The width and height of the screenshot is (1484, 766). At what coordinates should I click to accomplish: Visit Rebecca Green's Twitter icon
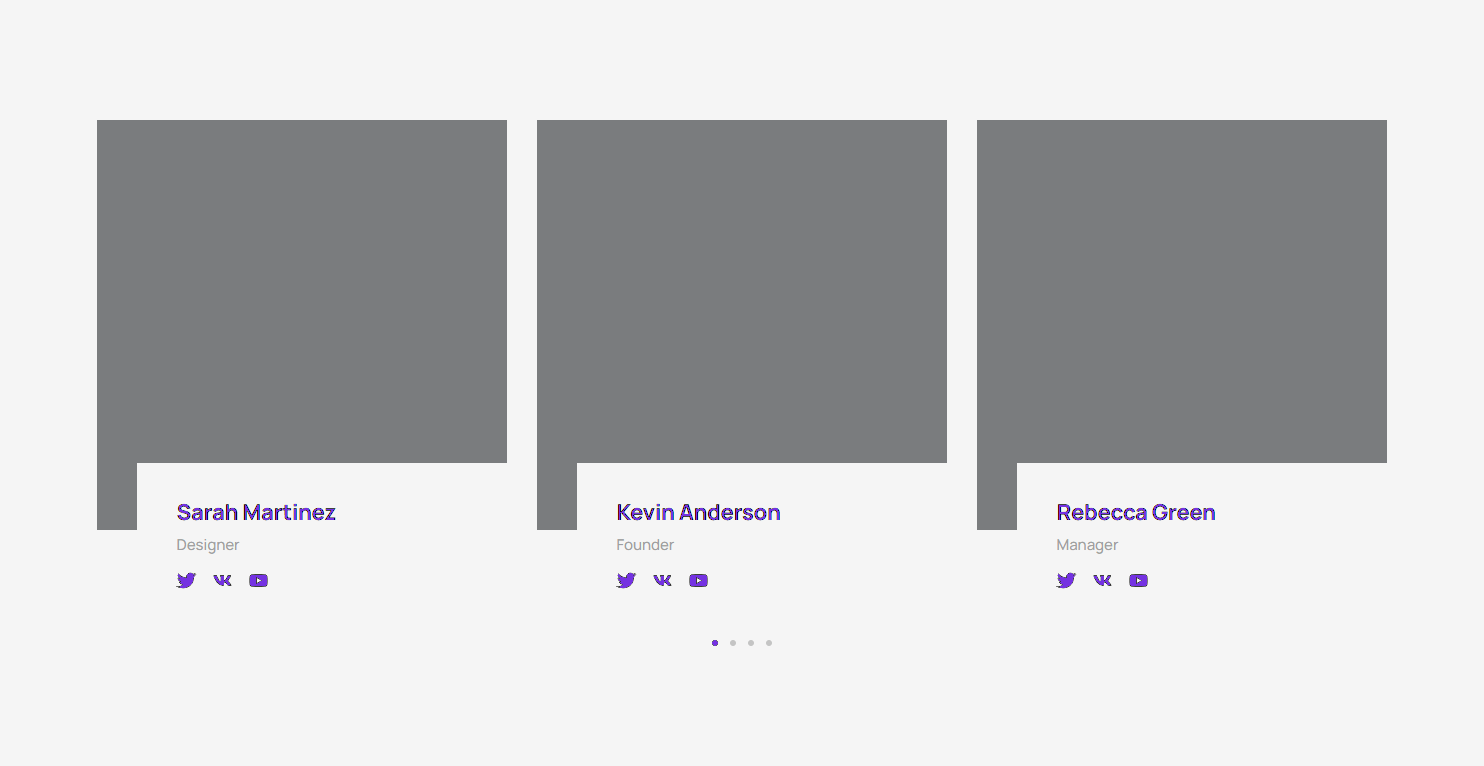pyautogui.click(x=1066, y=580)
